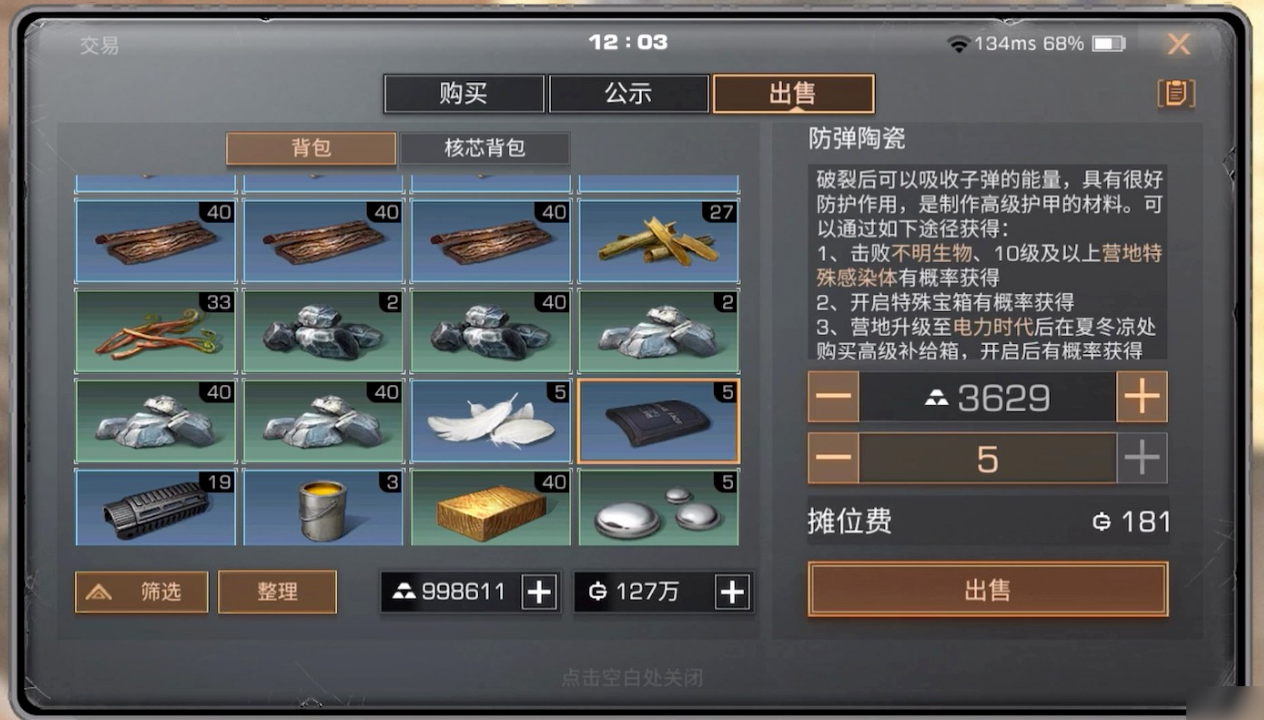
Task: Decrease the price of 3629
Action: point(833,398)
